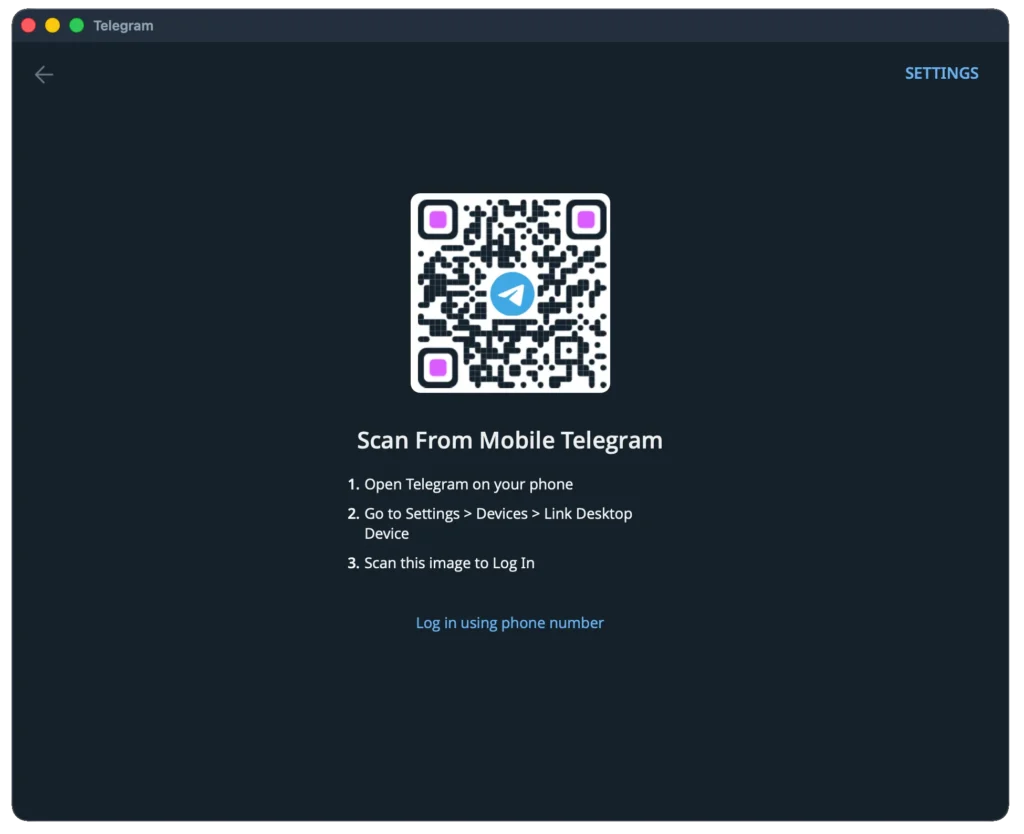Click the Go to Settings > Devices instruction
Viewport: 1024px width, 834px height.
498,523
